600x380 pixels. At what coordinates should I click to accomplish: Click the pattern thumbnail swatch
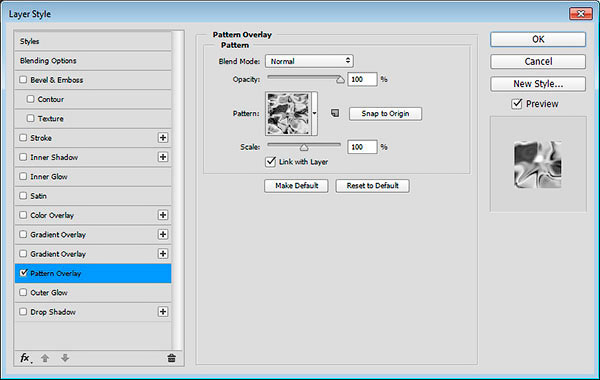pyautogui.click(x=289, y=113)
